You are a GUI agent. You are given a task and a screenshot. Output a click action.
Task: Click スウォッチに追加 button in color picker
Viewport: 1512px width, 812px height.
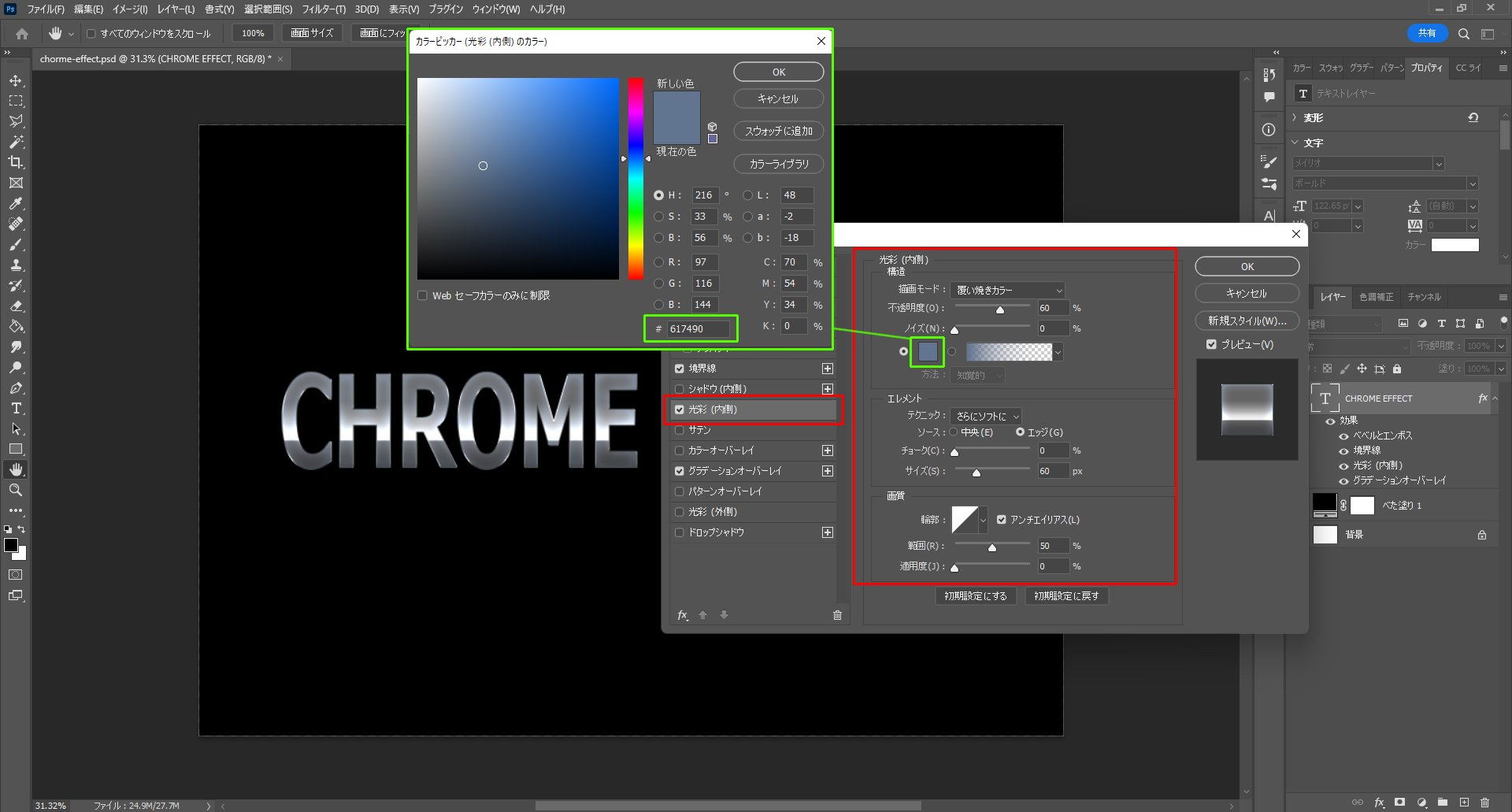tap(778, 131)
